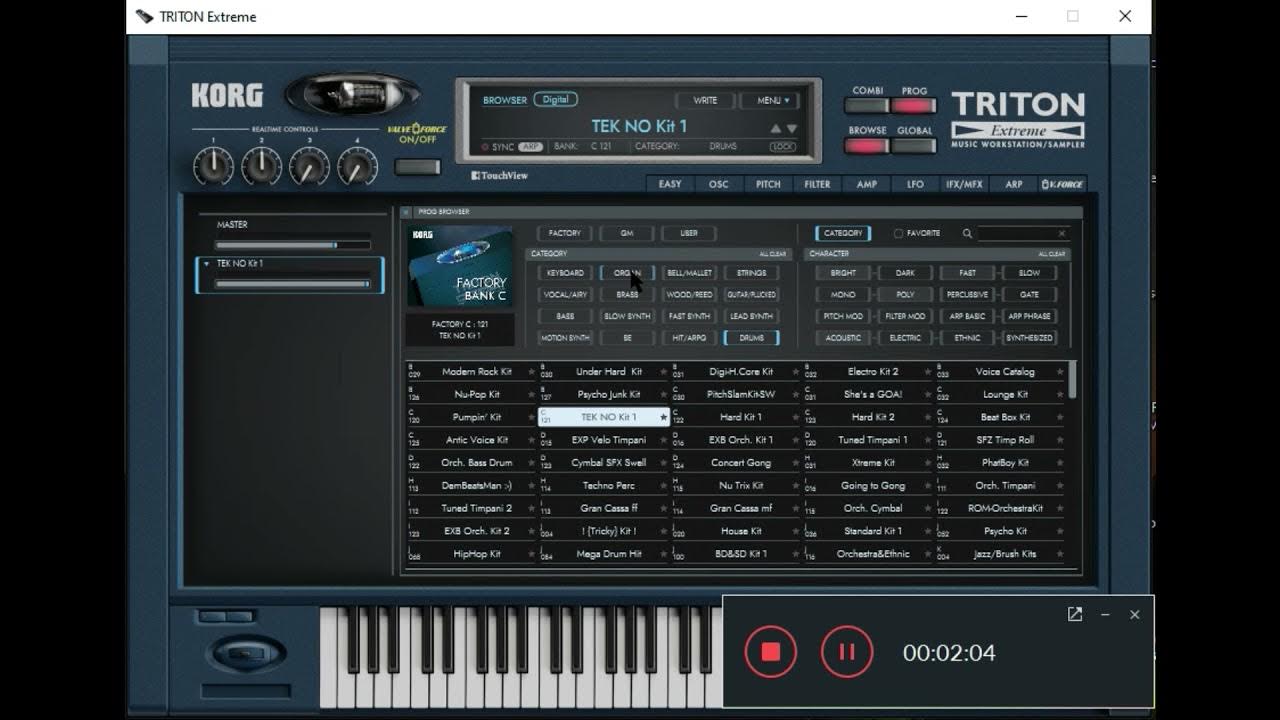Filter by ORGAN category
Viewport: 1280px width, 720px height.
[627, 273]
